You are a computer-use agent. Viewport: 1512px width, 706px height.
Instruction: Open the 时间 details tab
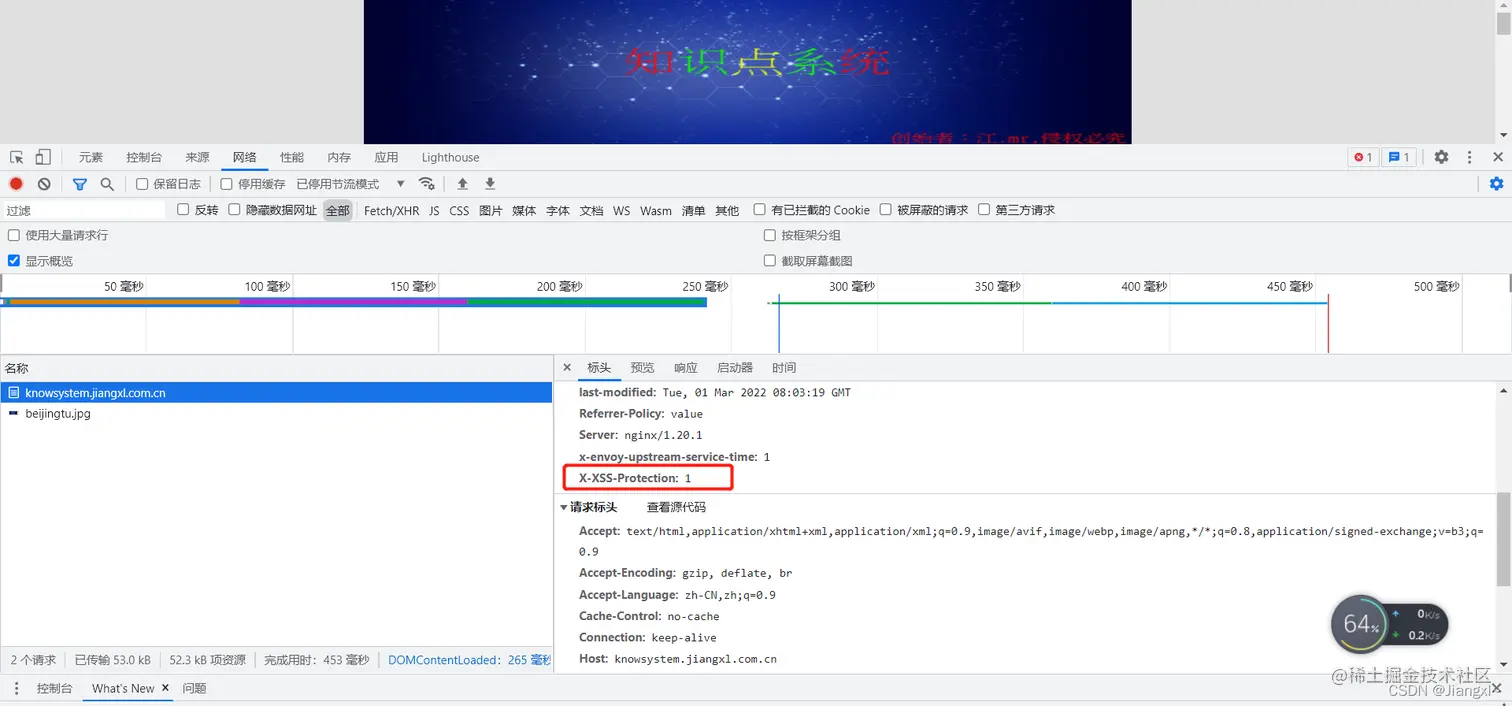784,368
